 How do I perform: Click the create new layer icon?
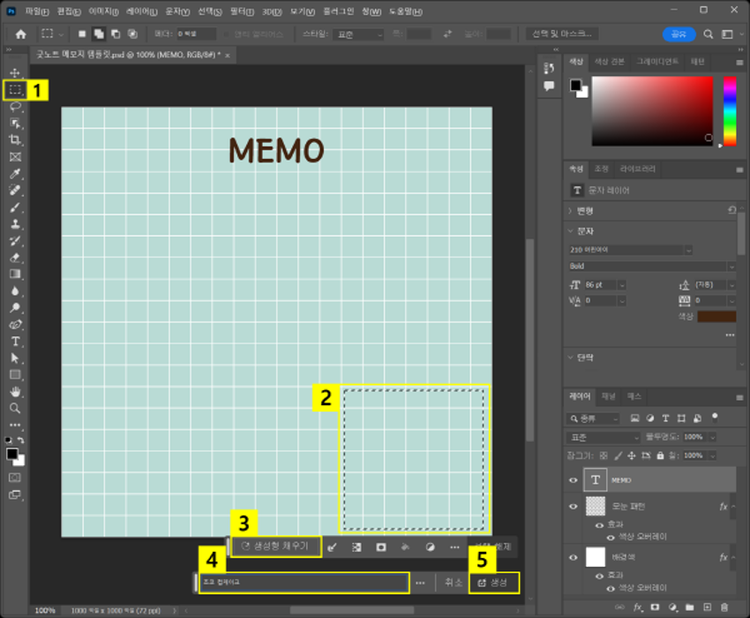pos(706,606)
